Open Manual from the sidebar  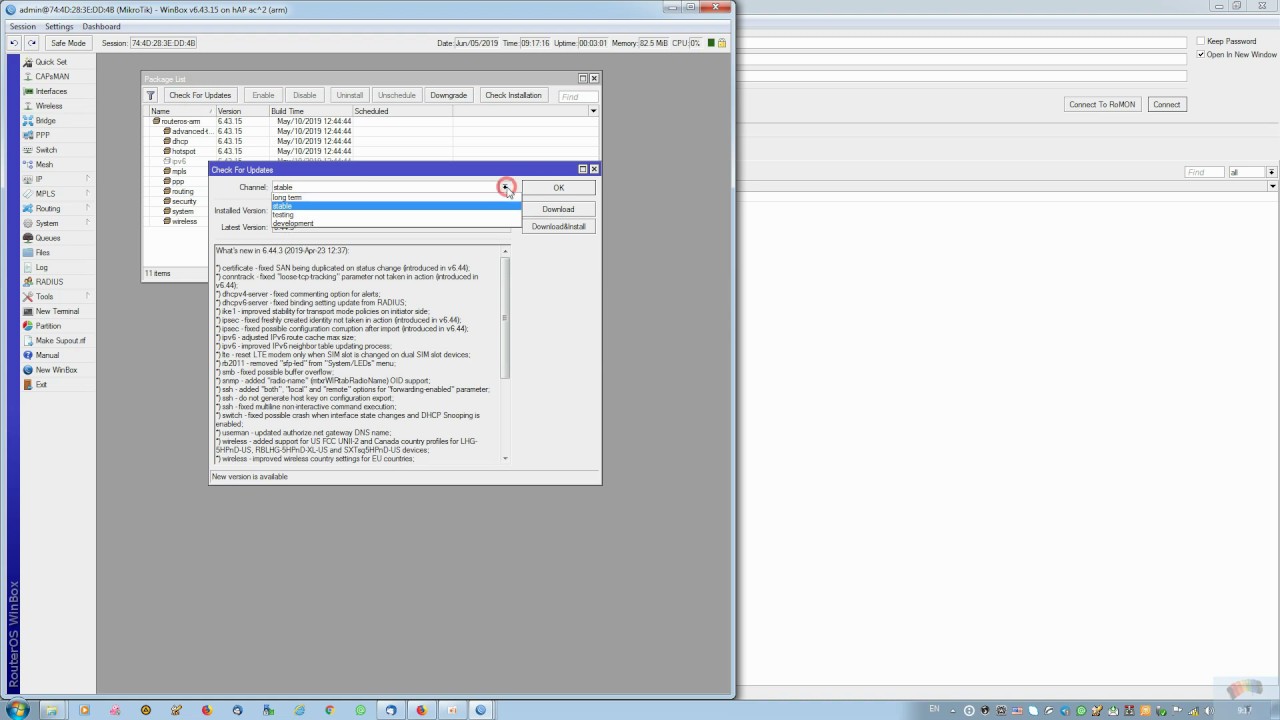(x=47, y=355)
